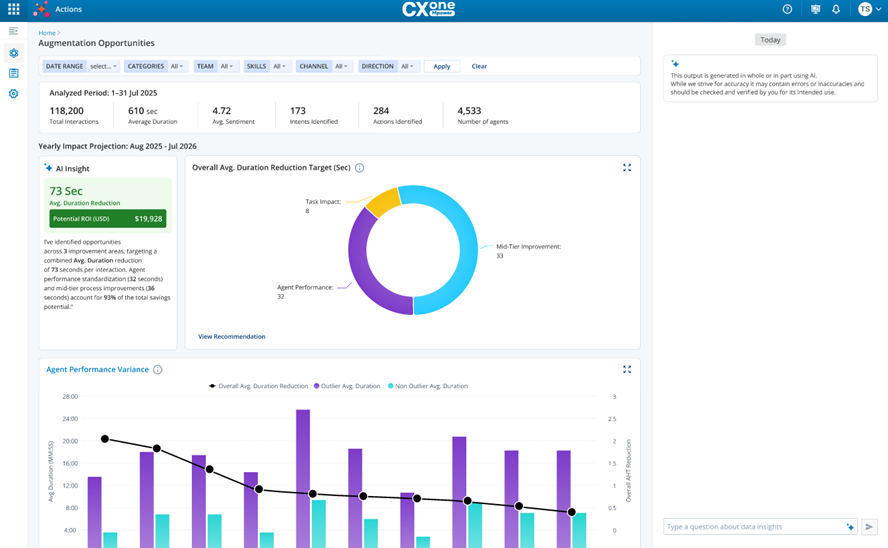Expand the Categories filter dropdown

pos(176,67)
